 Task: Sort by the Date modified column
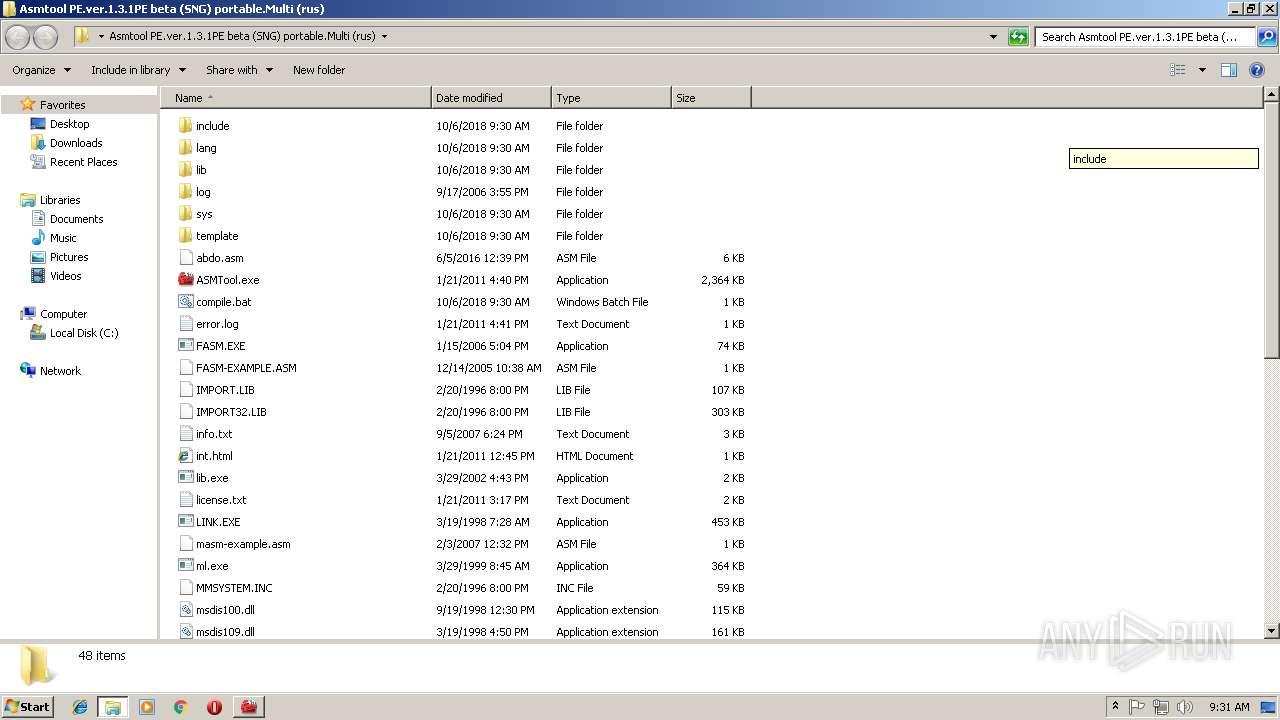pyautogui.click(x=491, y=98)
